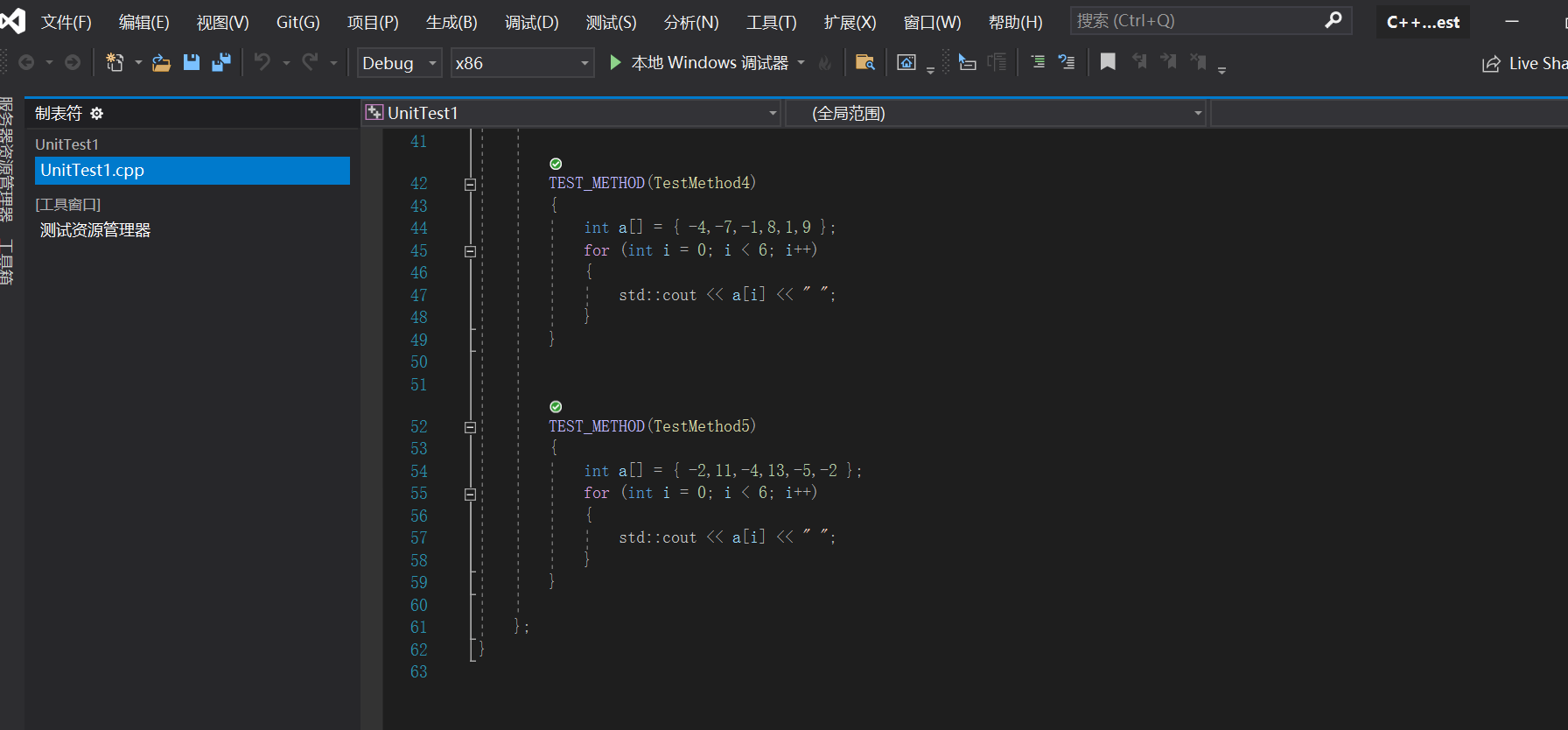Click the Open File folder icon
The image size is (1568, 730).
[161, 62]
